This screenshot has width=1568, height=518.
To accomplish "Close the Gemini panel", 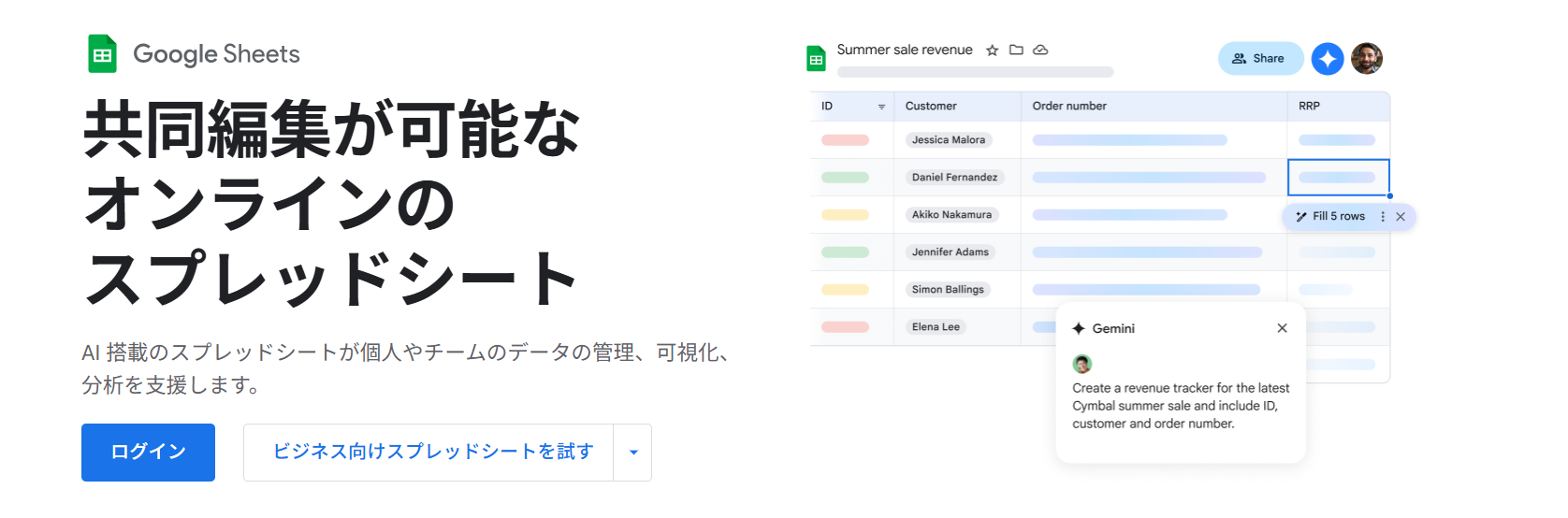I will [x=1283, y=328].
